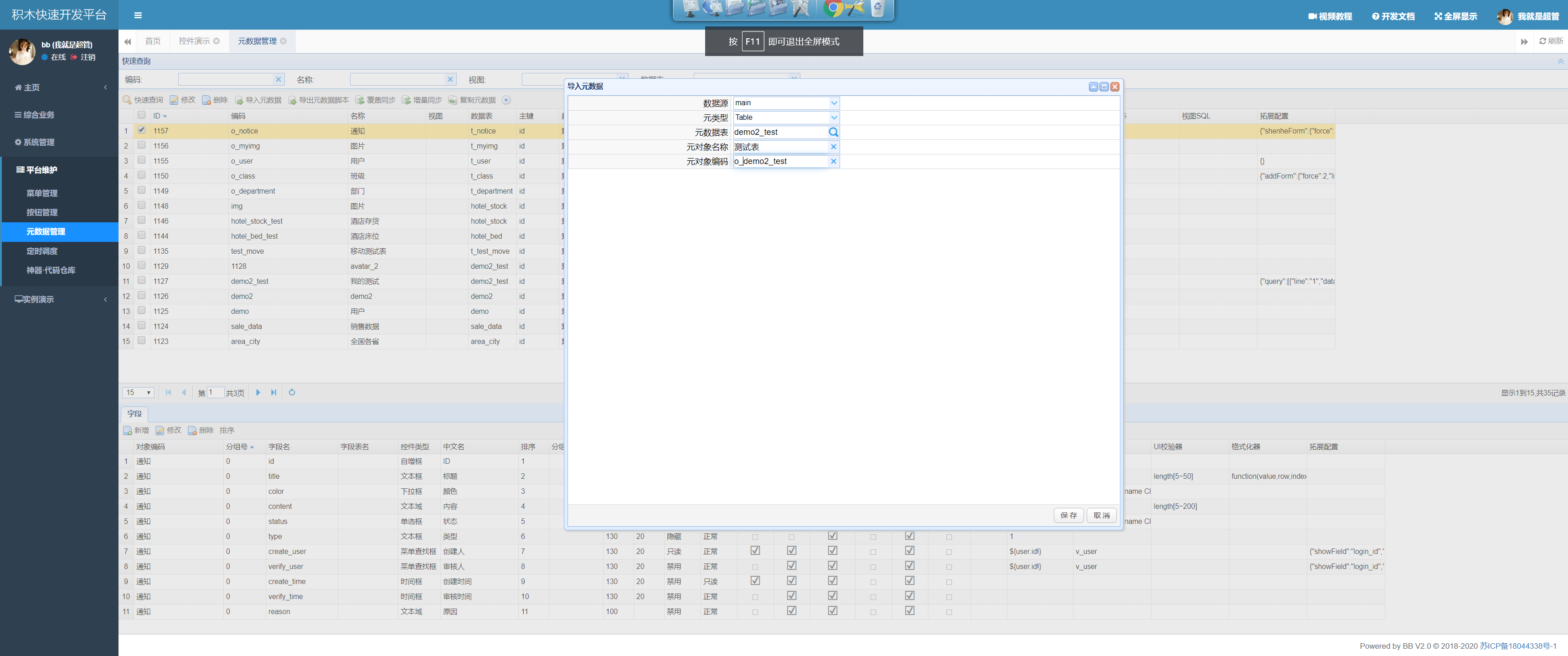Clear the 名称 search field
The height and width of the screenshot is (656, 1568).
pyautogui.click(x=450, y=79)
